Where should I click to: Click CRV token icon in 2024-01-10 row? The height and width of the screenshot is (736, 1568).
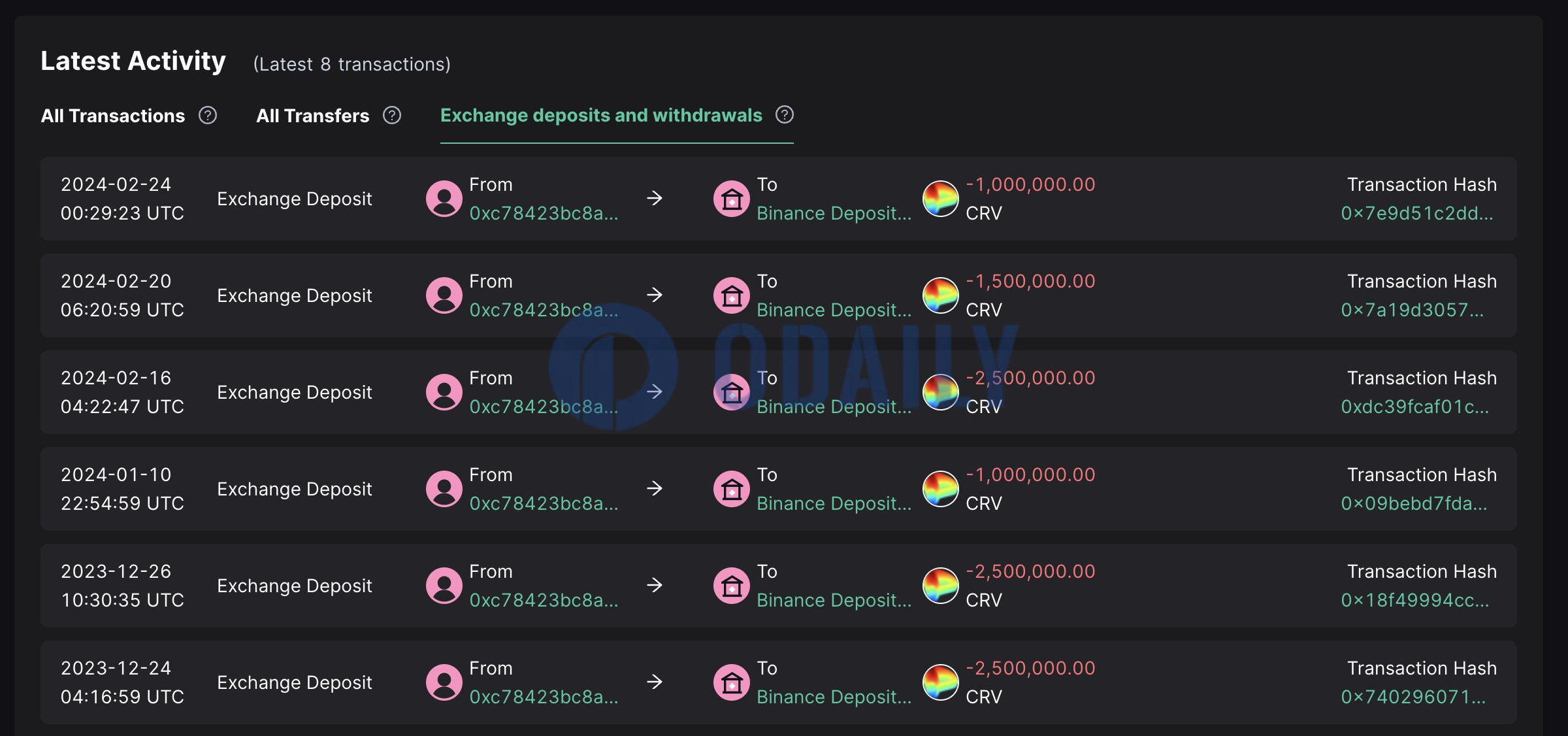pos(941,489)
